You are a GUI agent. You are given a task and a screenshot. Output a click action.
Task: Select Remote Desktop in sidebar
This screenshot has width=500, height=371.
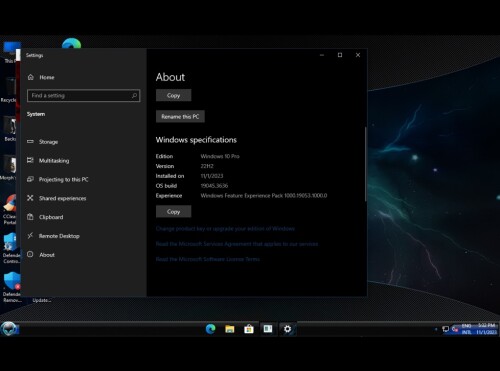[x=53, y=236]
